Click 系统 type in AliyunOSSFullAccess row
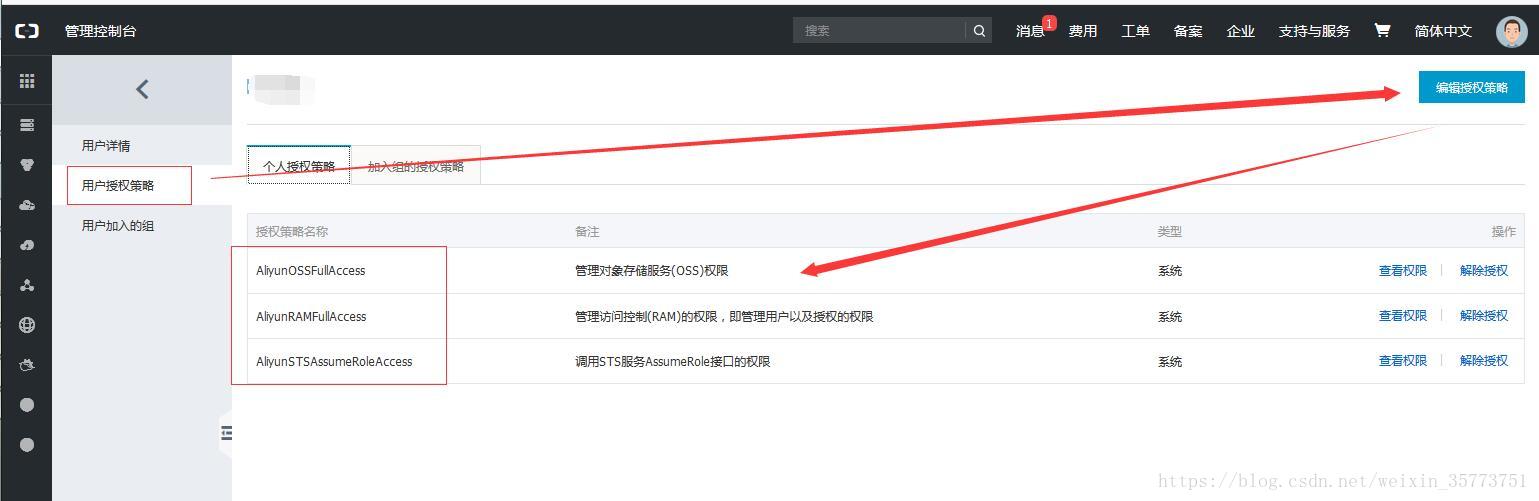Screen dimensions: 1539x501 (1170, 271)
